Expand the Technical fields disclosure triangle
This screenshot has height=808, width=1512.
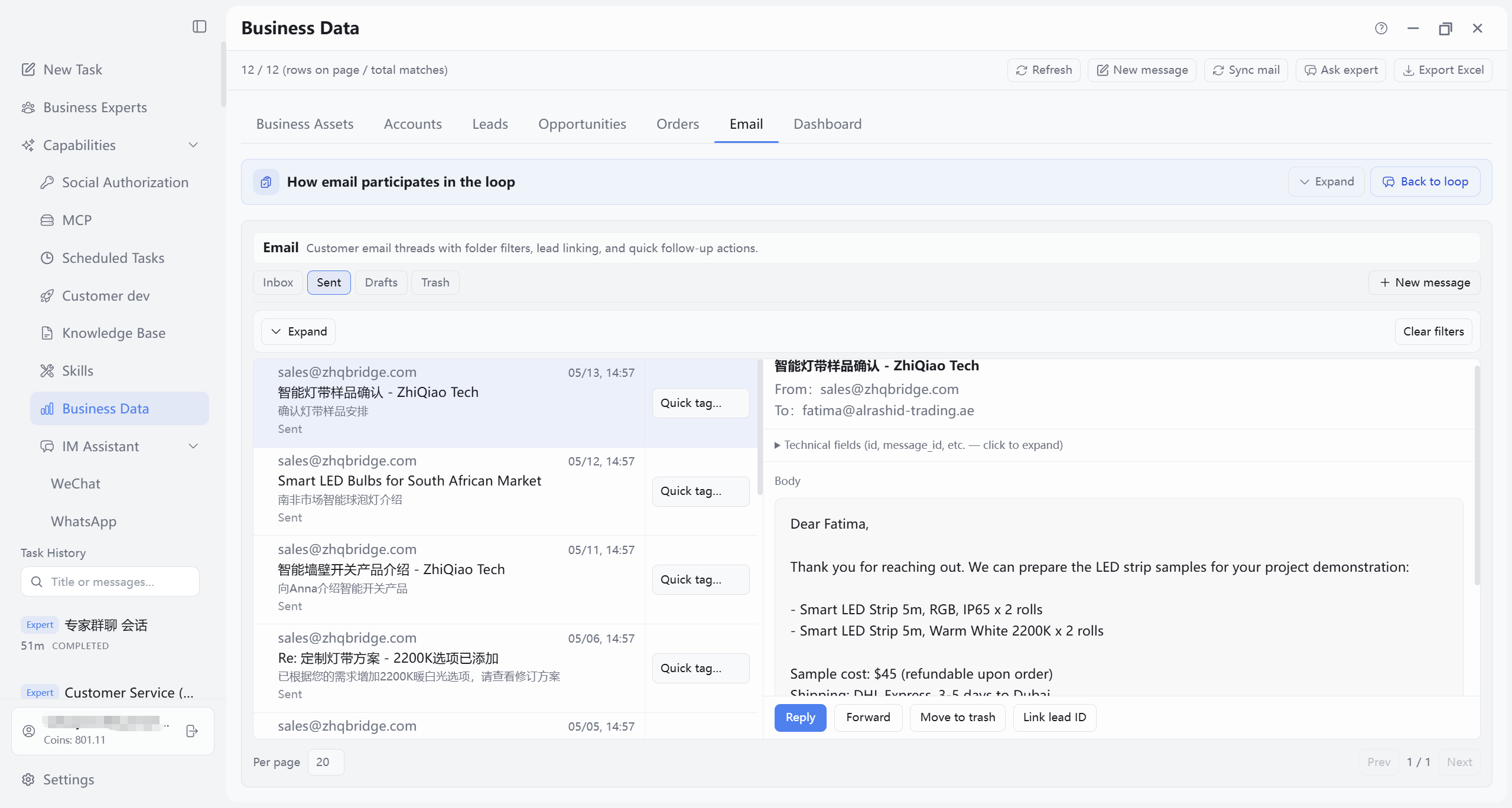(778, 445)
